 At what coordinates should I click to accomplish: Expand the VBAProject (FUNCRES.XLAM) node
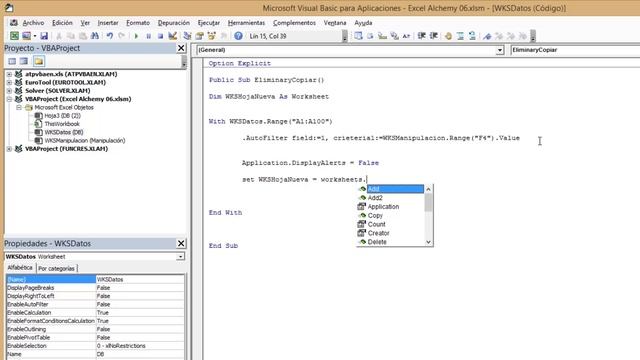coord(9,149)
